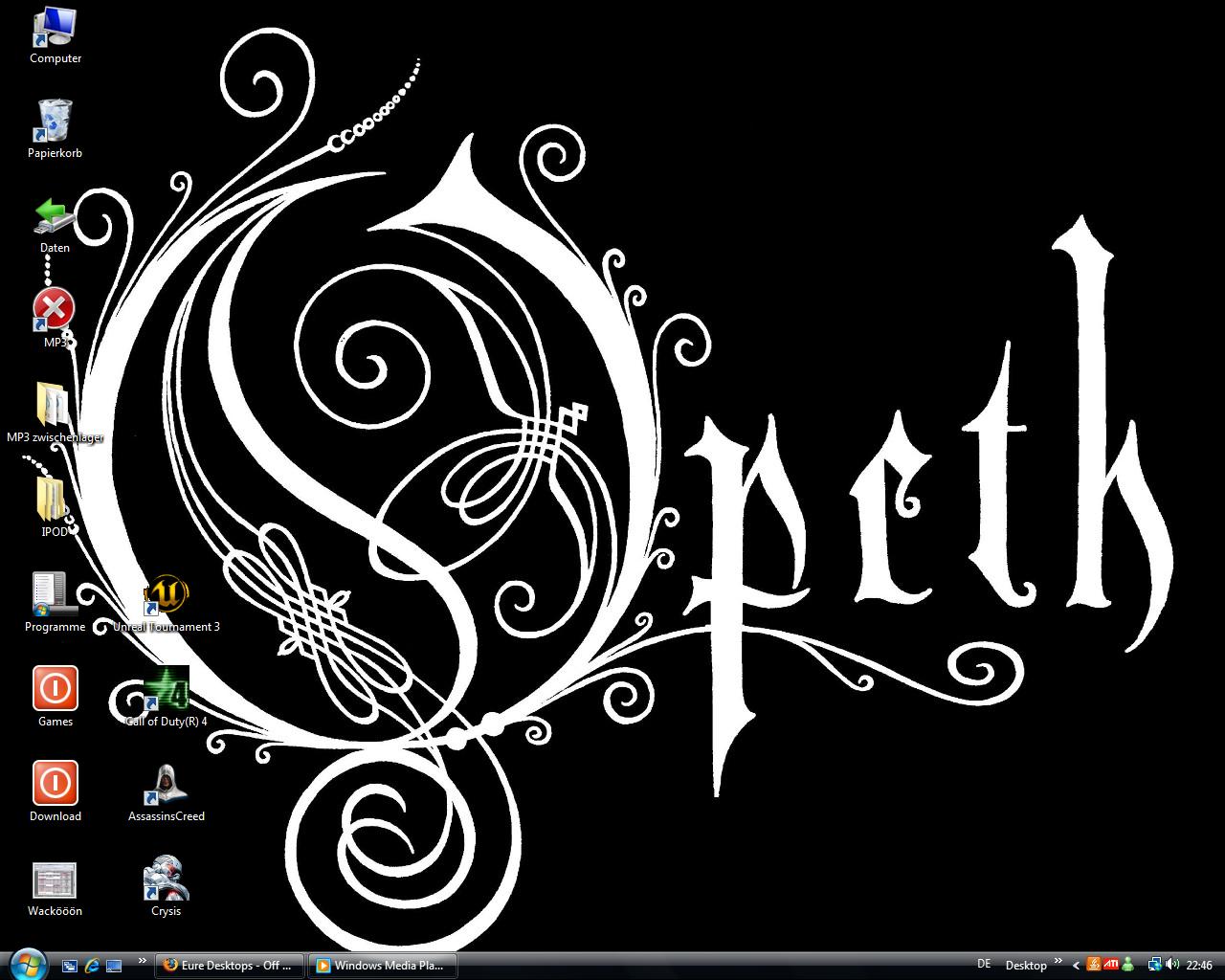
Task: Click the DE language indicator
Action: pyautogui.click(x=984, y=964)
